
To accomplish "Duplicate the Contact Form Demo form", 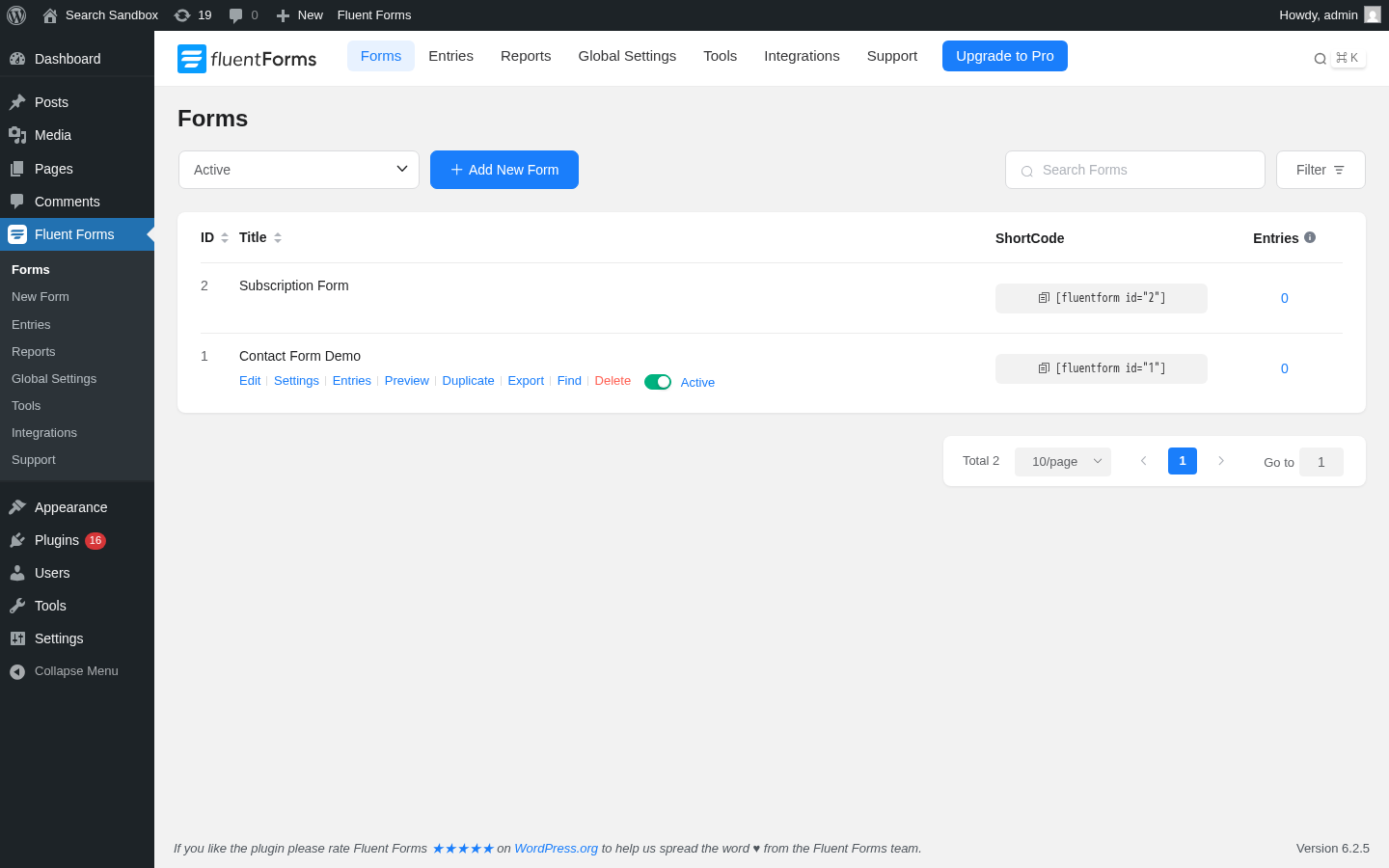I will [468, 381].
